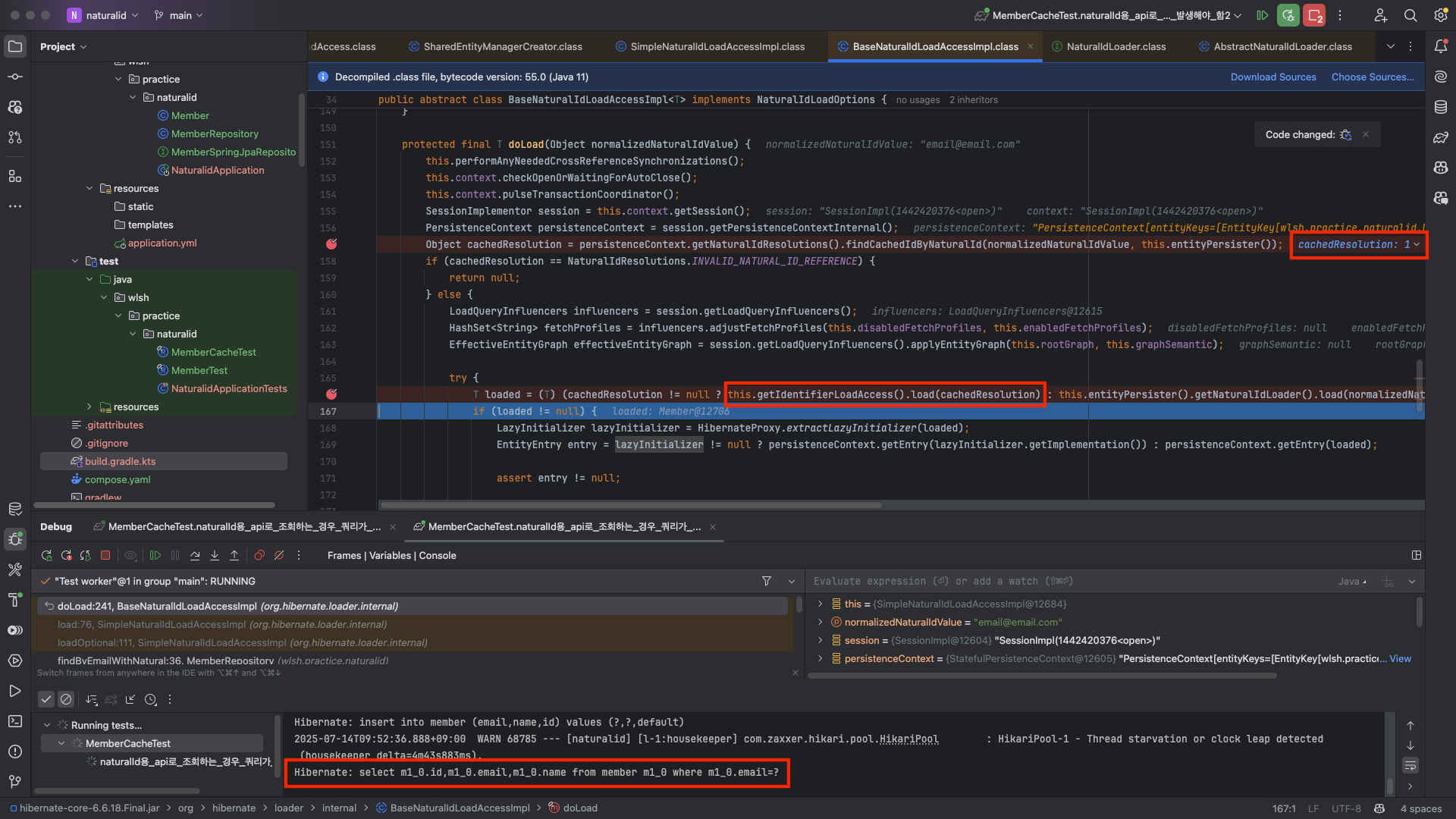Open the main branch dropdown
The width and height of the screenshot is (1456, 819).
point(179,15)
